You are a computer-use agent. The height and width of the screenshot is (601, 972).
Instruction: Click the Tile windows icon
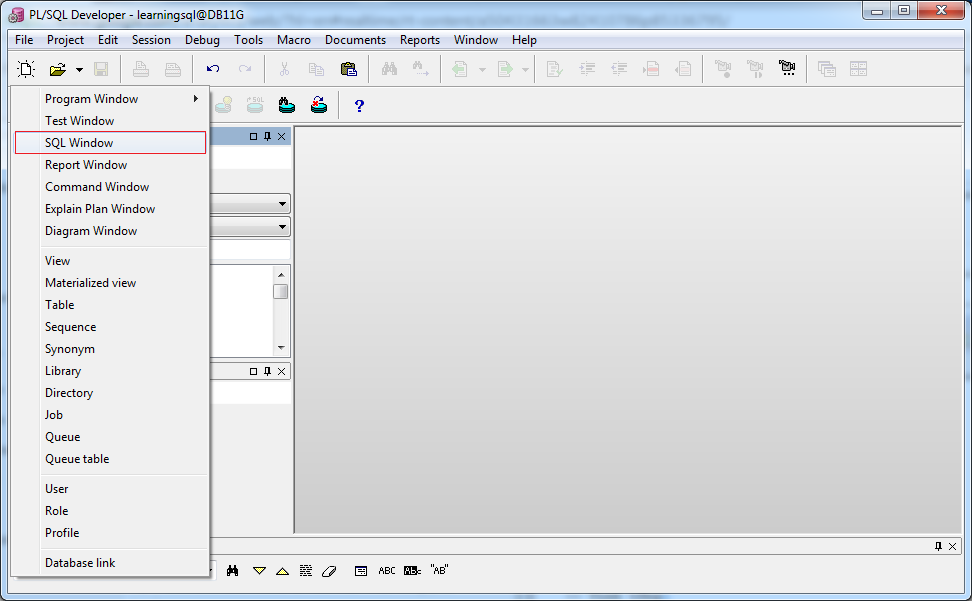pos(859,69)
